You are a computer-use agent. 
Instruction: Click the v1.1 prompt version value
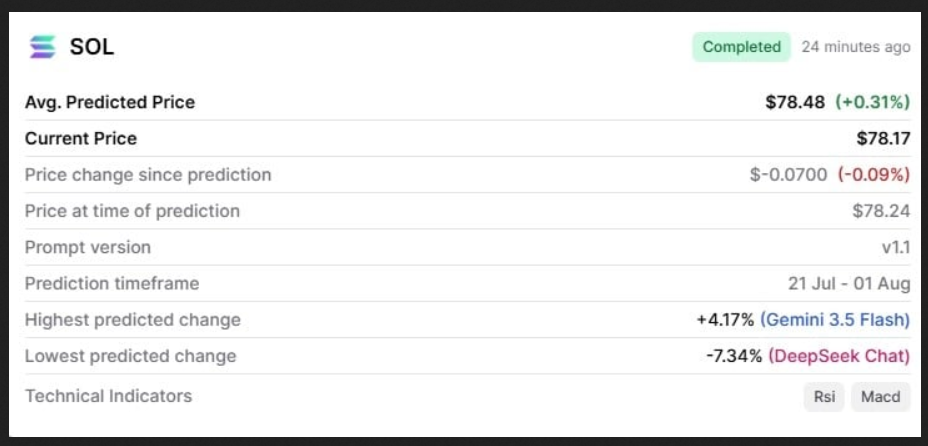tap(896, 247)
